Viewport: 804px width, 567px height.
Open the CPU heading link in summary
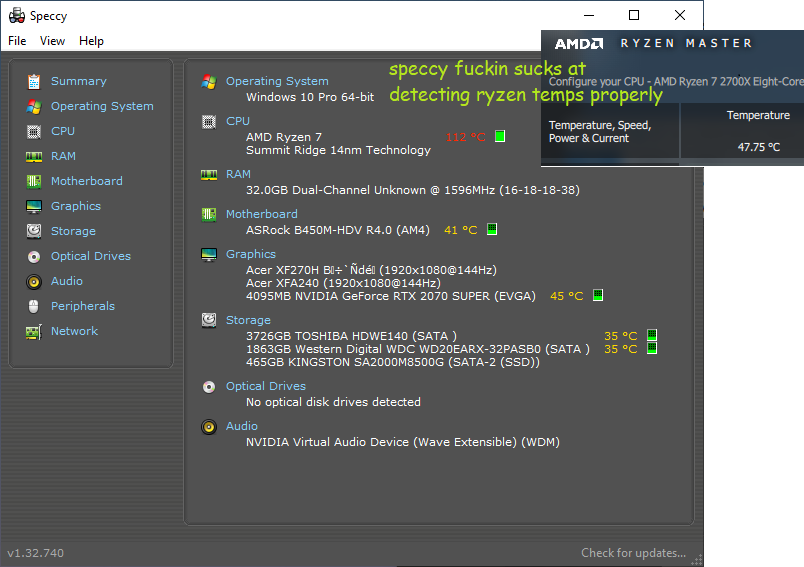tap(238, 121)
